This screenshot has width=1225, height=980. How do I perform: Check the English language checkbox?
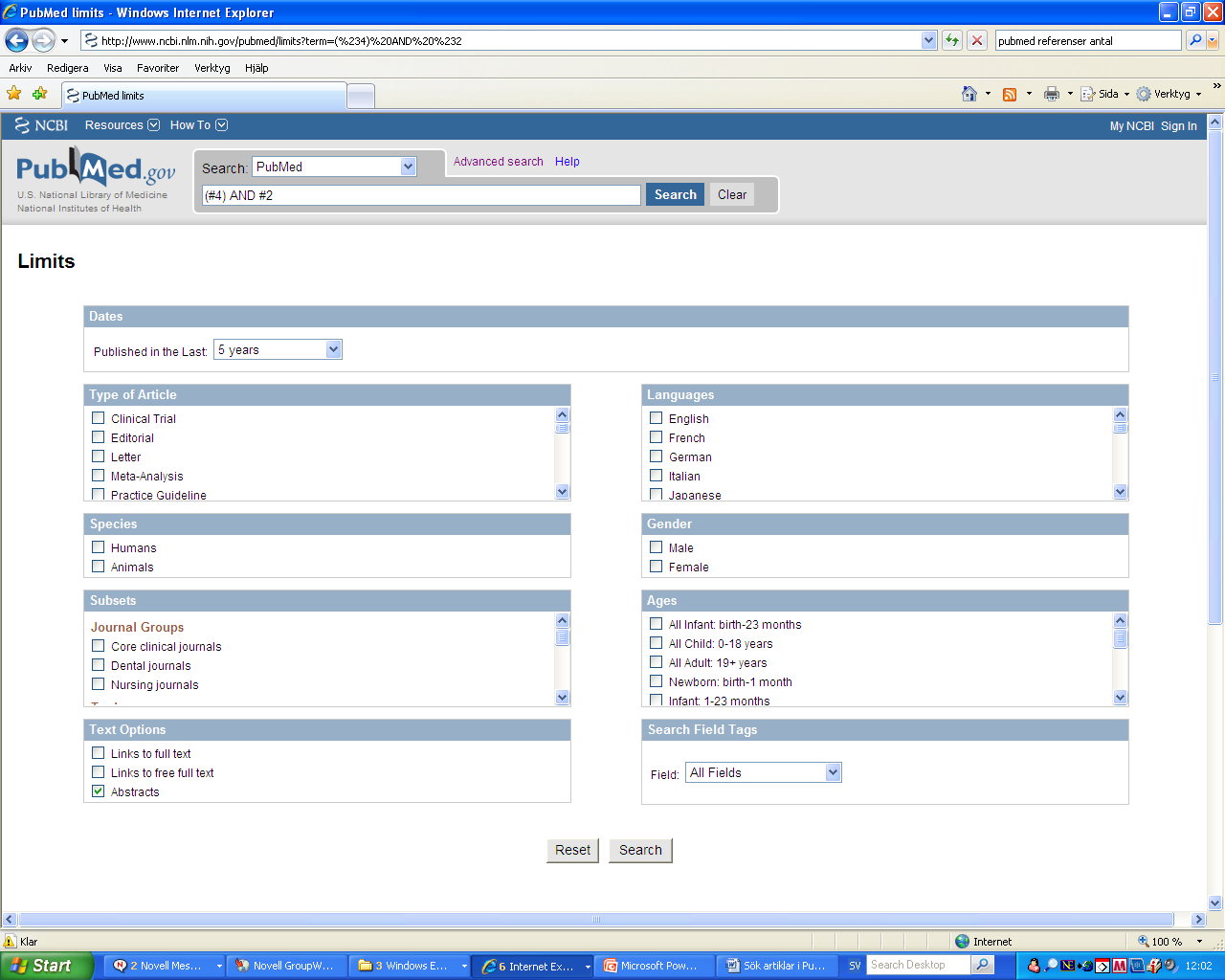click(x=656, y=418)
